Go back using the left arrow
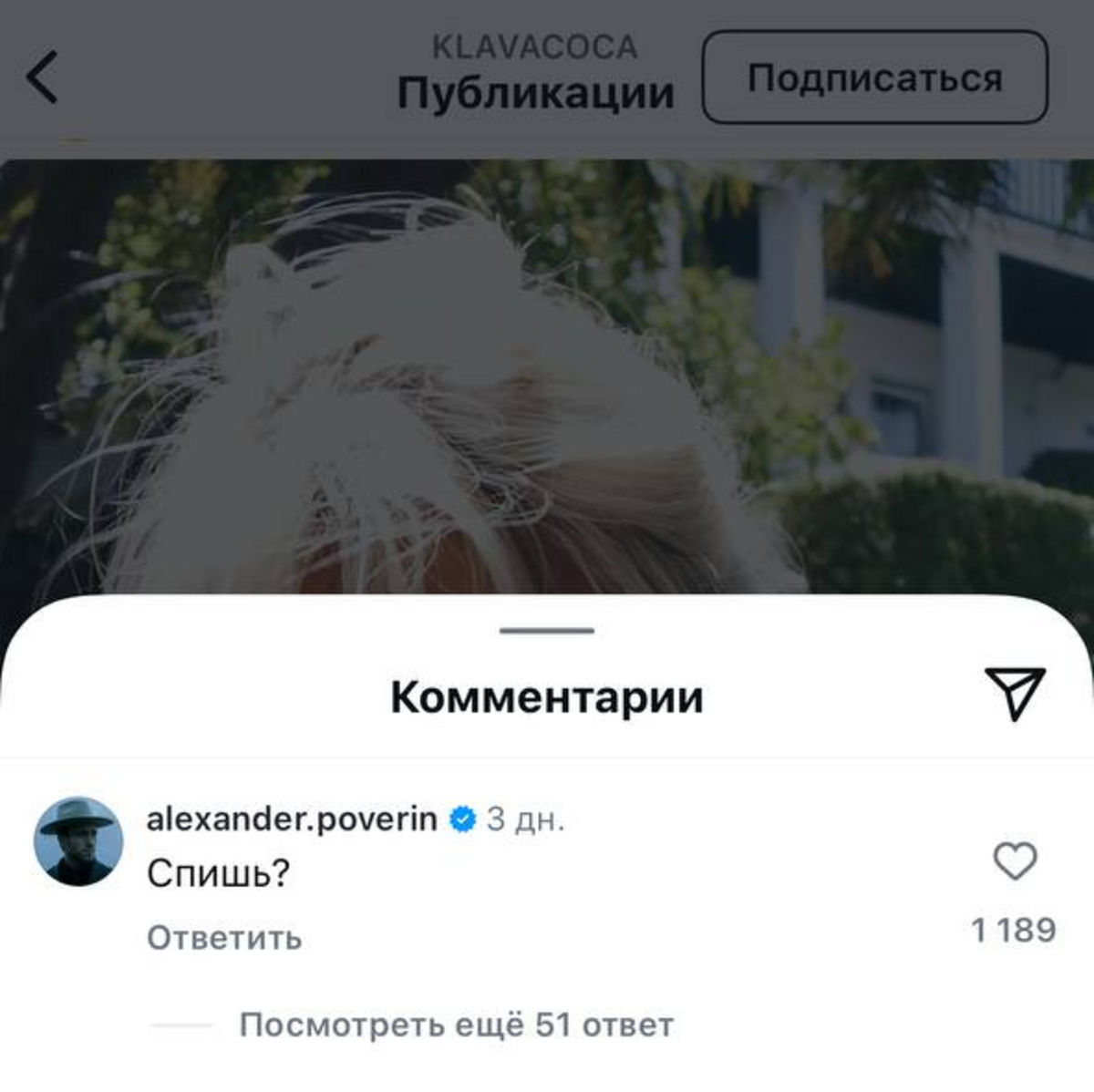 tap(43, 77)
